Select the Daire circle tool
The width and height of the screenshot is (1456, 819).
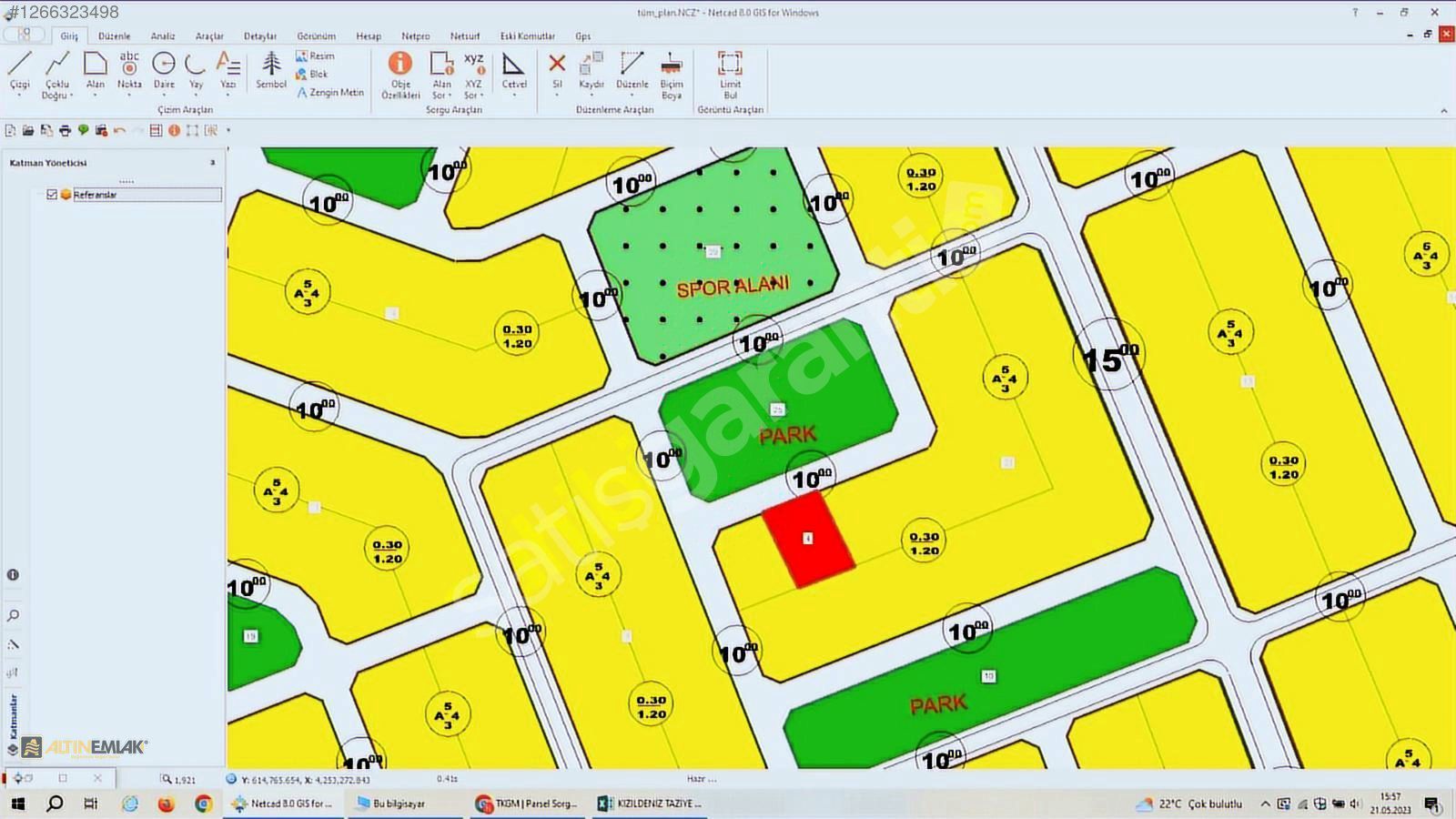point(164,71)
